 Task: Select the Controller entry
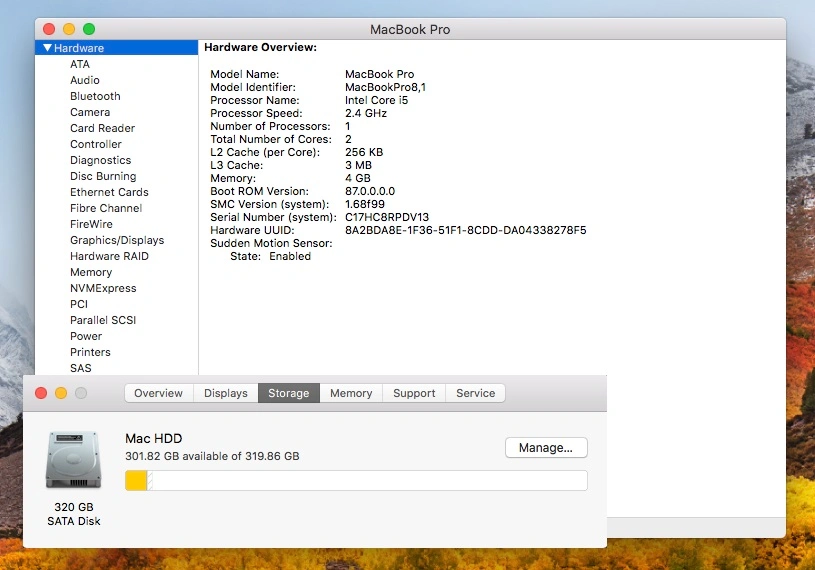96,144
